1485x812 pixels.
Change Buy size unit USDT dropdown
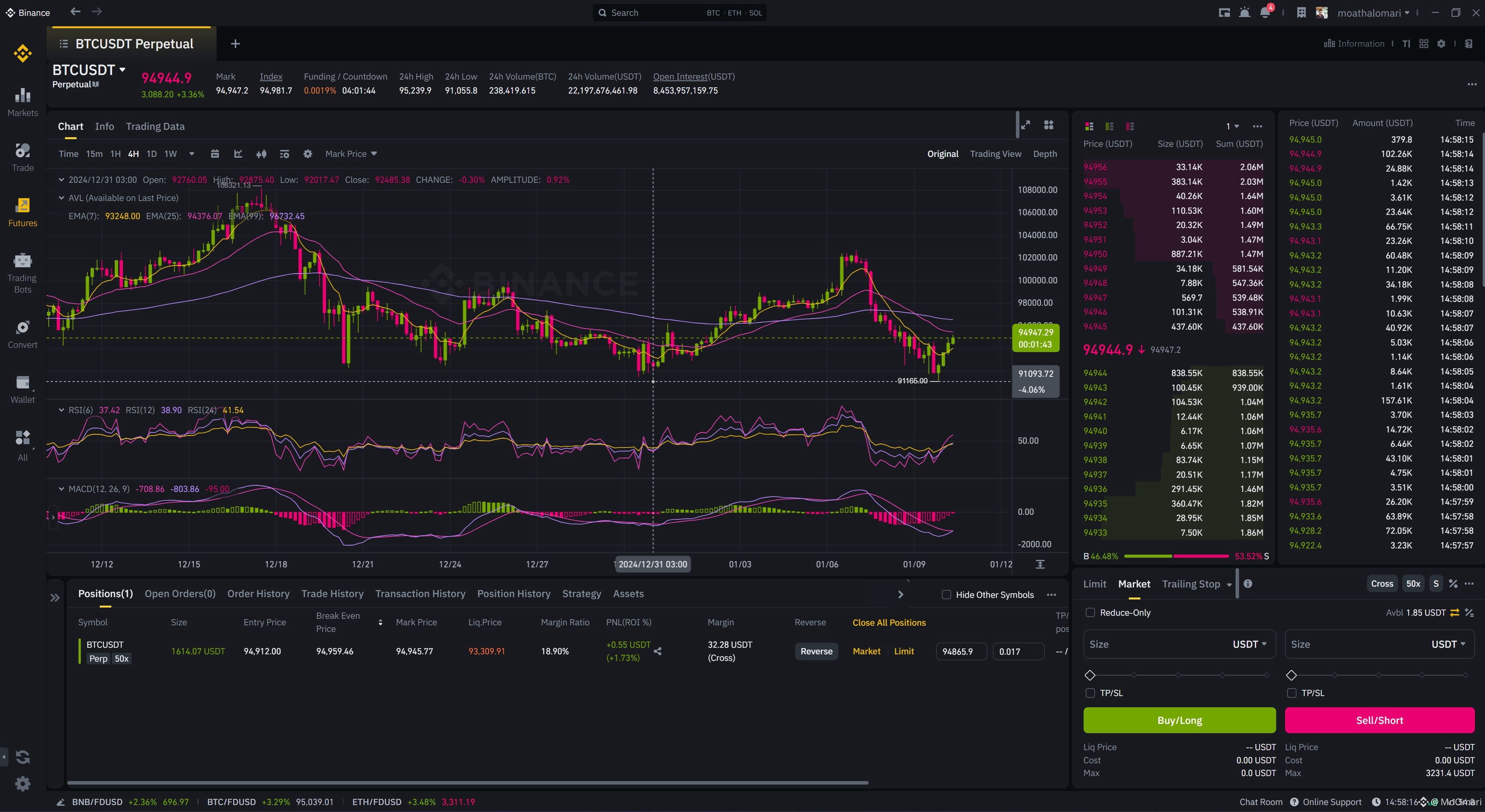point(1249,644)
